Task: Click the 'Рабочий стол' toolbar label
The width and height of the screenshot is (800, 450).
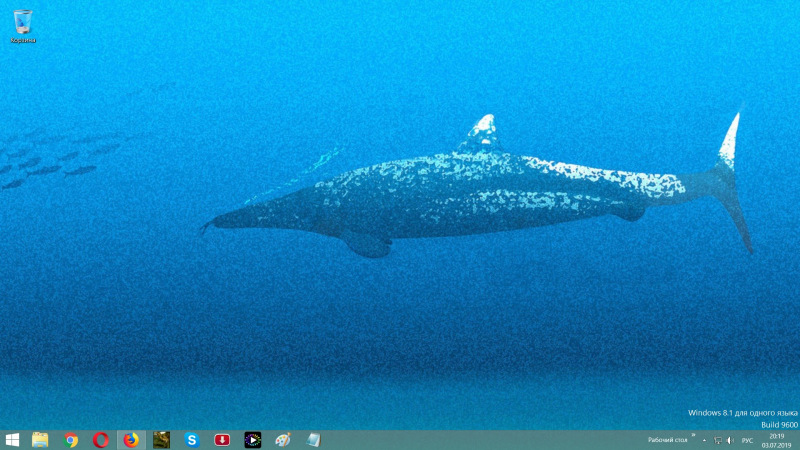Action: pos(667,440)
